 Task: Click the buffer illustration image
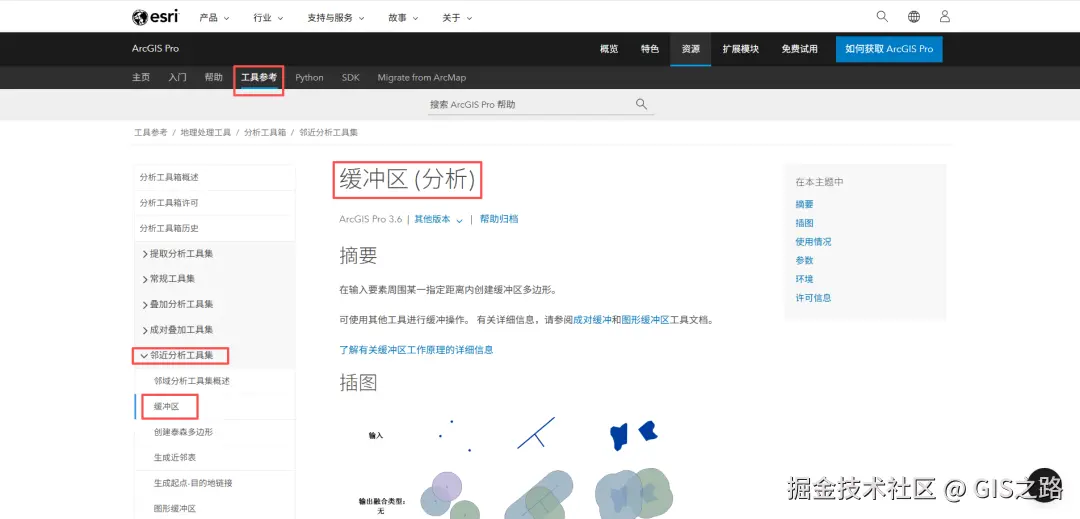tap(515, 467)
